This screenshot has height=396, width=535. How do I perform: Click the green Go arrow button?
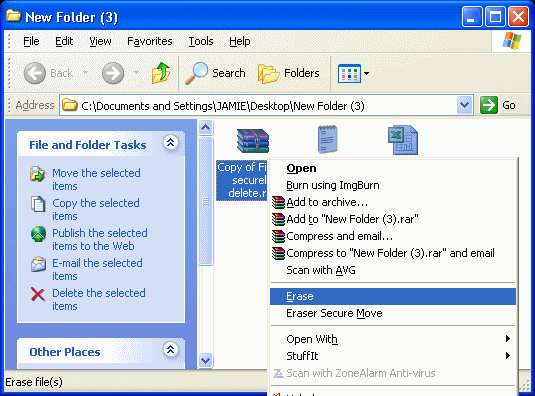[489, 105]
